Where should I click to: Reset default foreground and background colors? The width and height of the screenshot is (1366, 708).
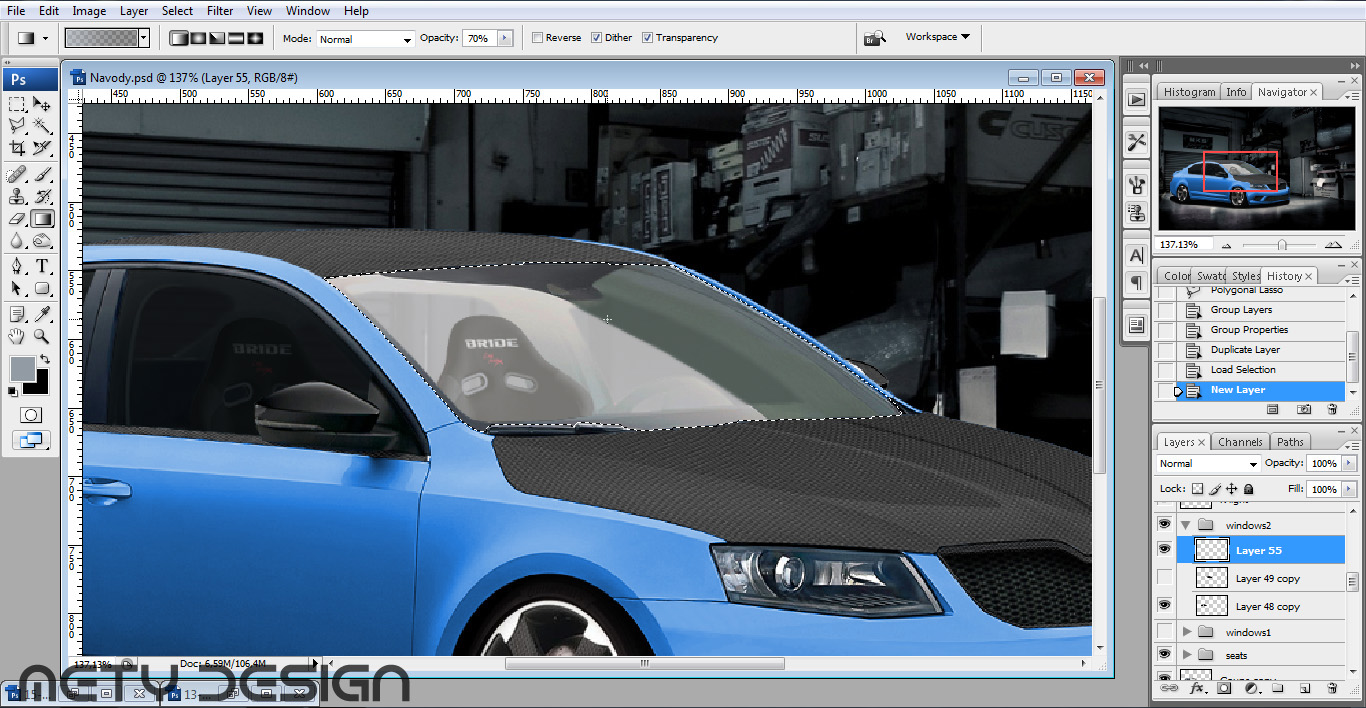click(x=14, y=390)
